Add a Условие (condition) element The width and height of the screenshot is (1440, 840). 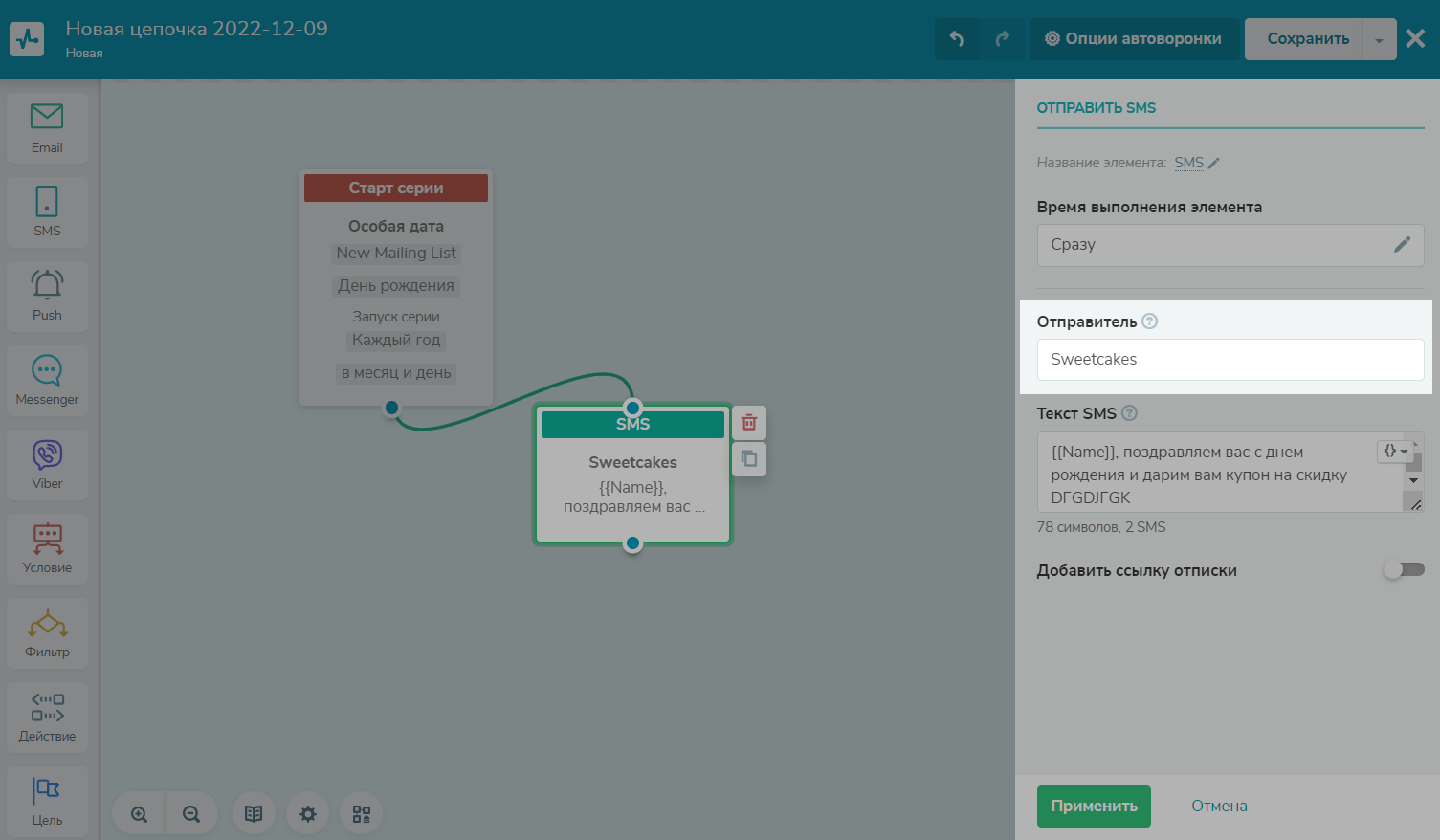point(47,549)
